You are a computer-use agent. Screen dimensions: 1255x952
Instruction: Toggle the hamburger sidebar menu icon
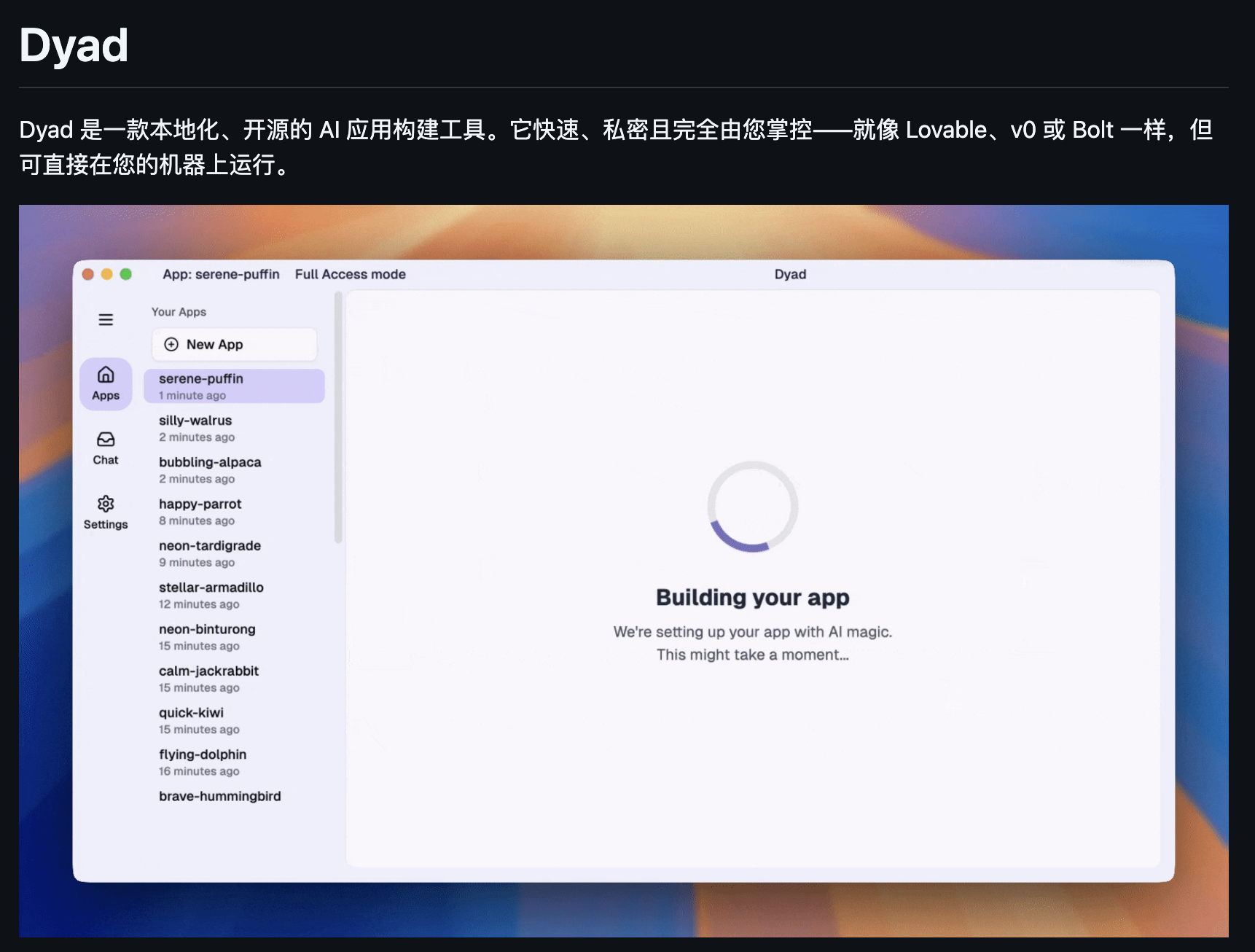click(106, 319)
